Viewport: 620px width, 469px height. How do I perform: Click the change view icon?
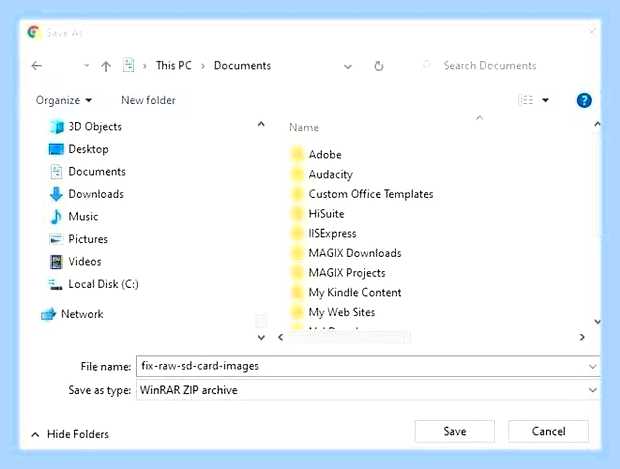[x=526, y=100]
